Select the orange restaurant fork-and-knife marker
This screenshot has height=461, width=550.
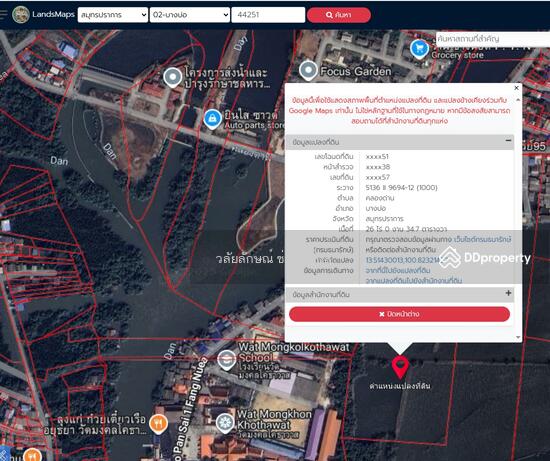(x=158, y=423)
